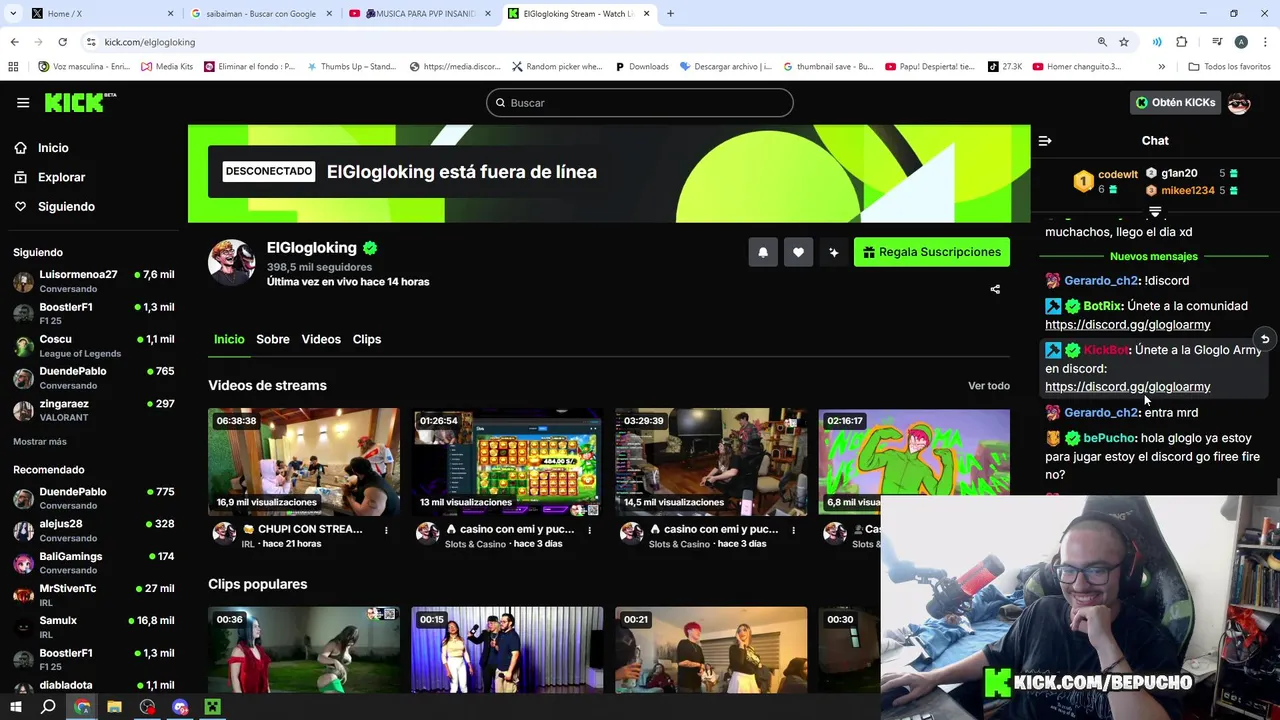Click the sparkle icon button
Viewport: 1280px width, 720px height.
833,252
